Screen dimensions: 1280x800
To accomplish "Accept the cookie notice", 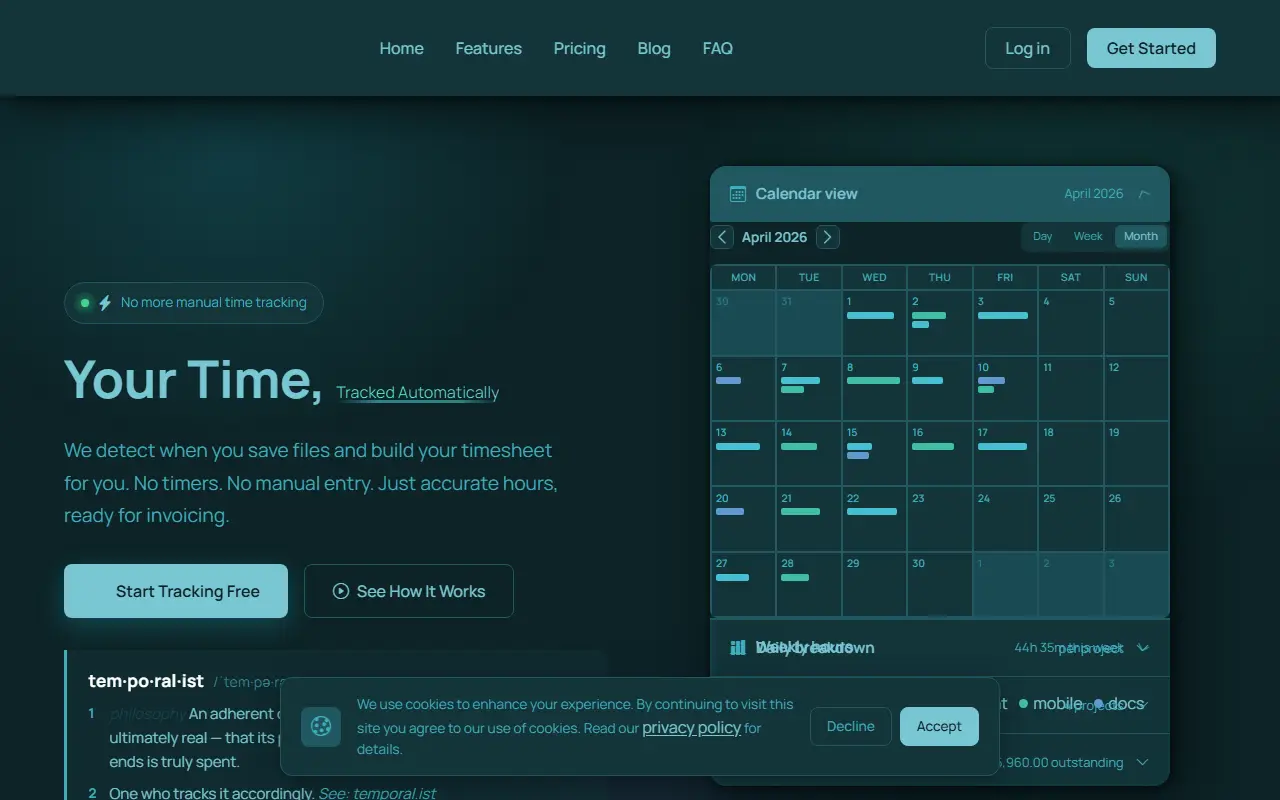I will point(939,726).
